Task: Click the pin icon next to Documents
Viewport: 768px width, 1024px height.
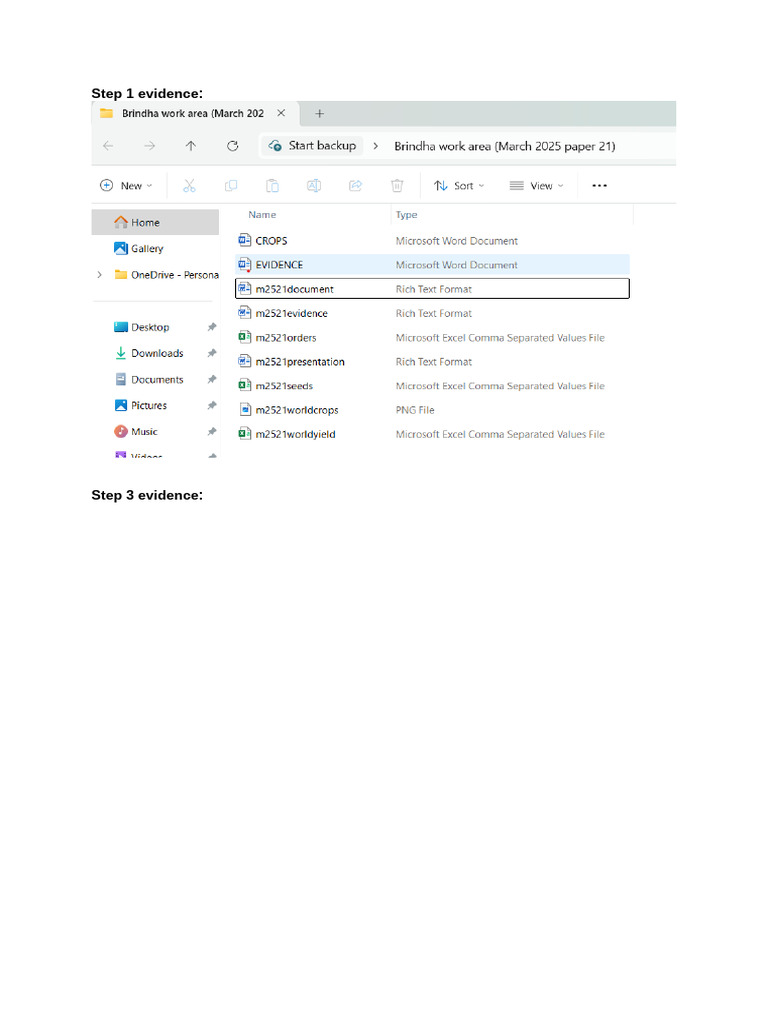Action: click(212, 379)
